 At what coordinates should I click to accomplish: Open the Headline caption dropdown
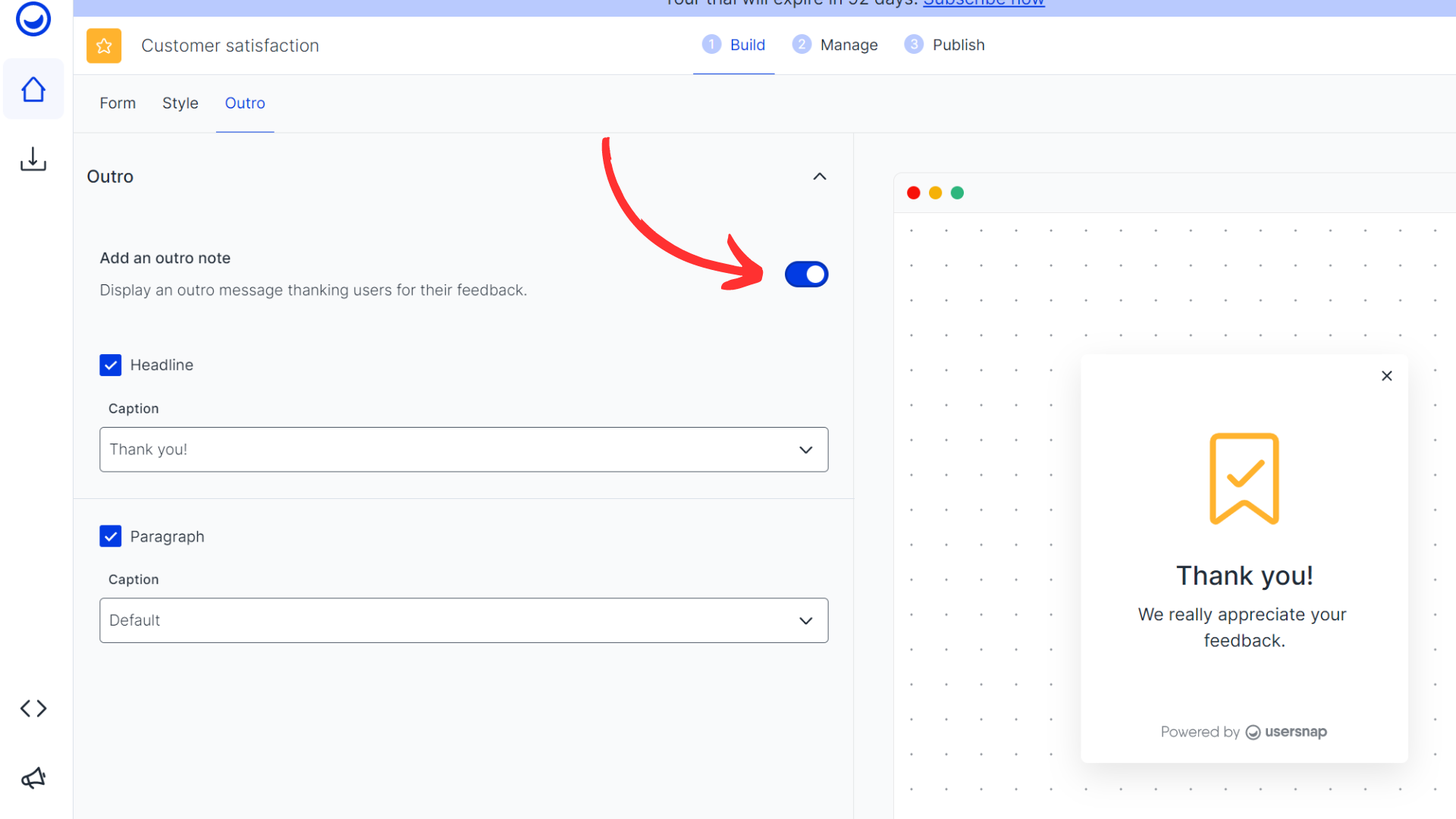(463, 450)
